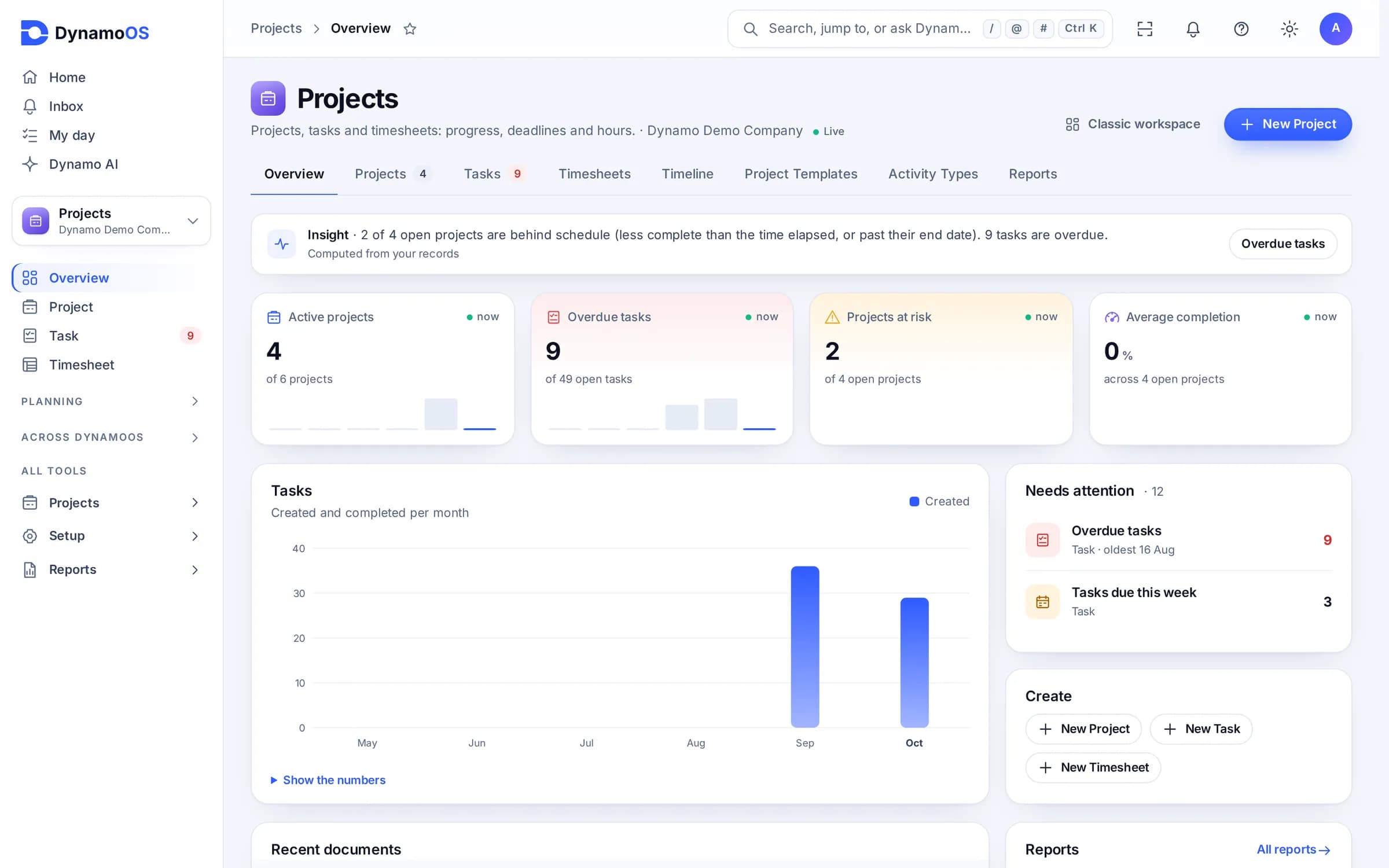Open Tasks due this week row
The height and width of the screenshot is (868, 1389).
point(1179,602)
